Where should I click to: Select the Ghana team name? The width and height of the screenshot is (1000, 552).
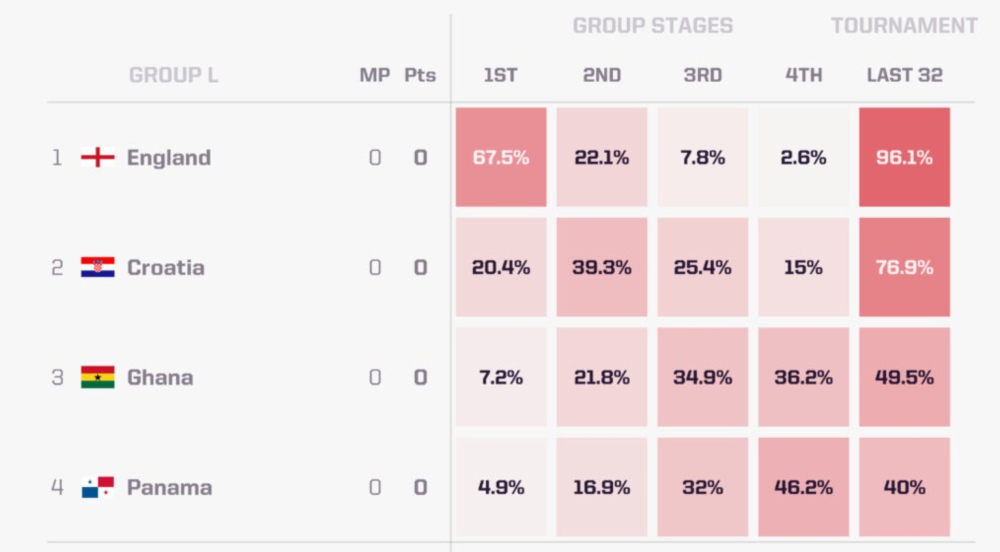coord(160,377)
